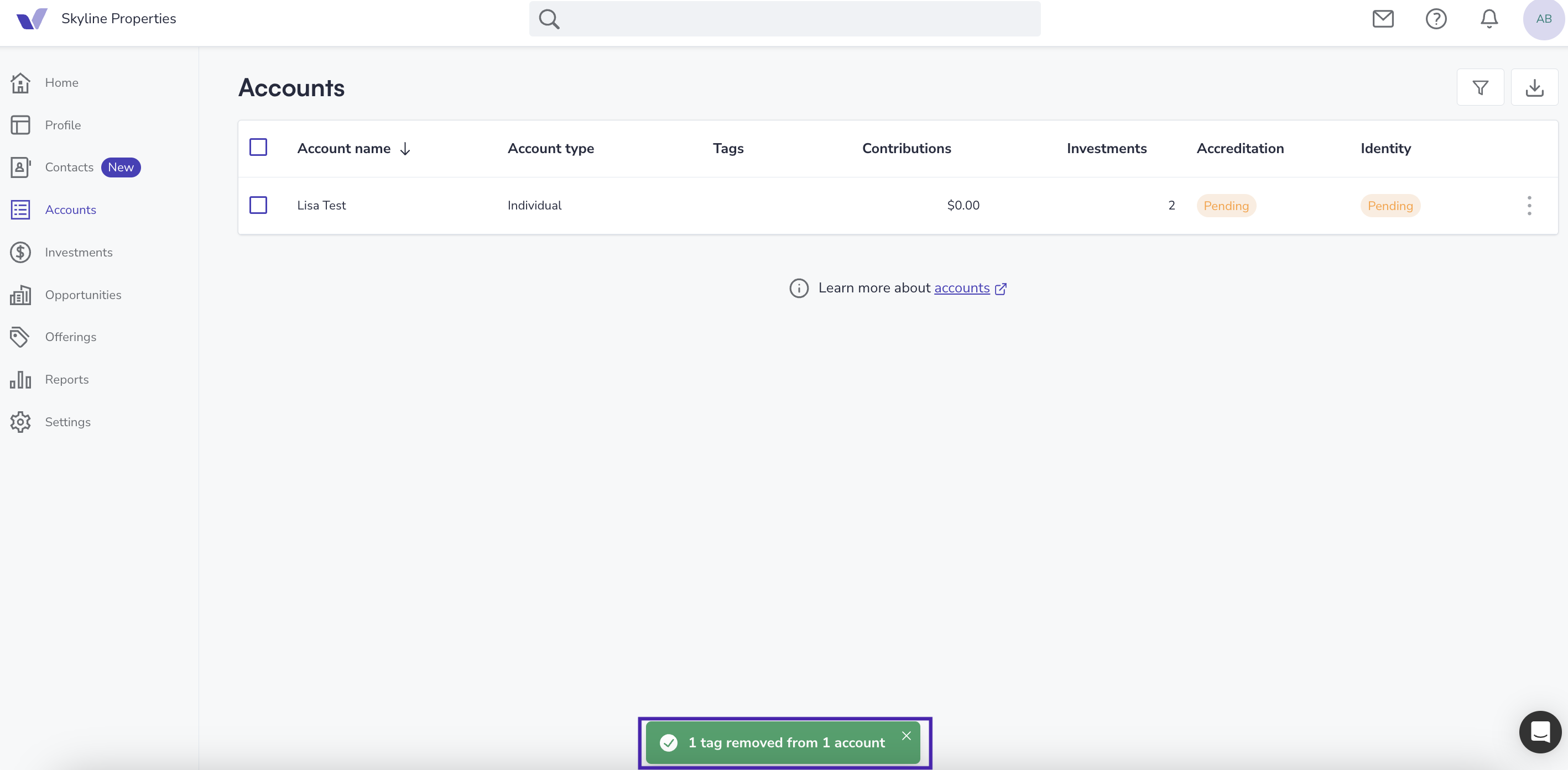This screenshot has width=1568, height=770.
Task: Click the Contributions column header
Action: click(x=907, y=148)
